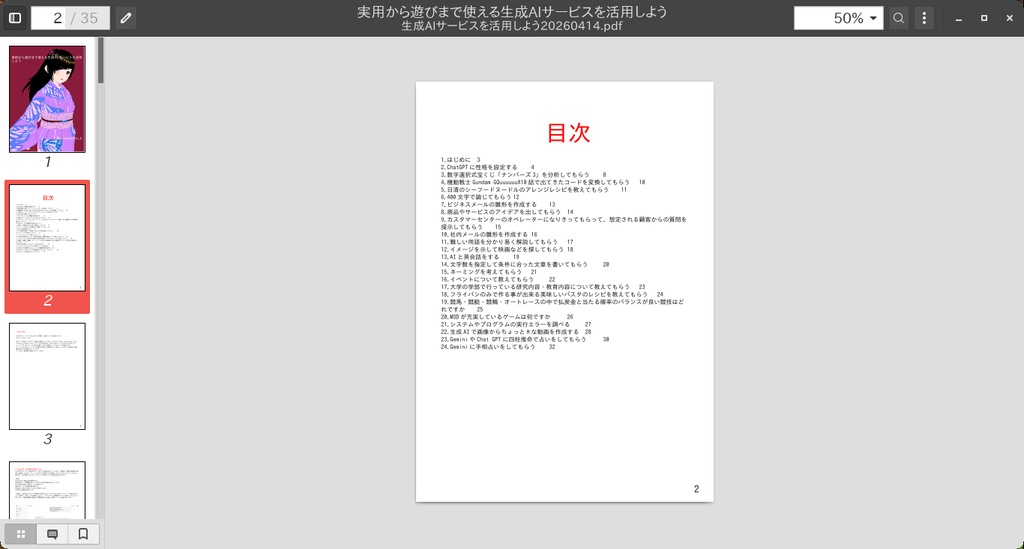1024x549 pixels.
Task: Click TOC line 14 about 文字数を指定して
Action: (524, 264)
